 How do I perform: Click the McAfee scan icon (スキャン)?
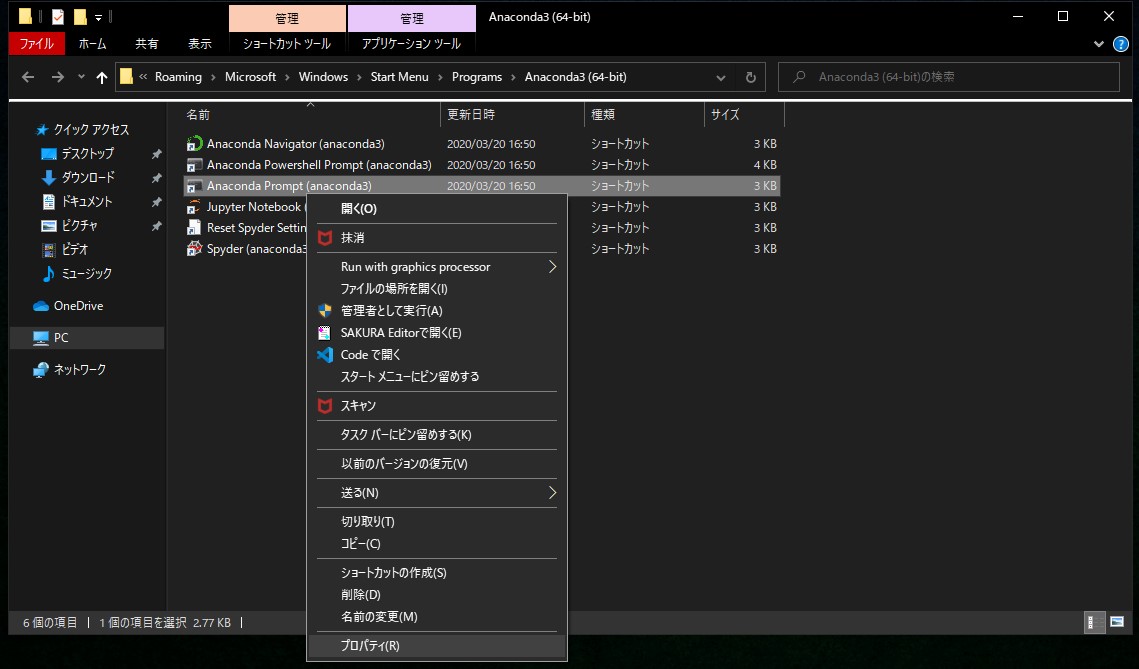(325, 405)
